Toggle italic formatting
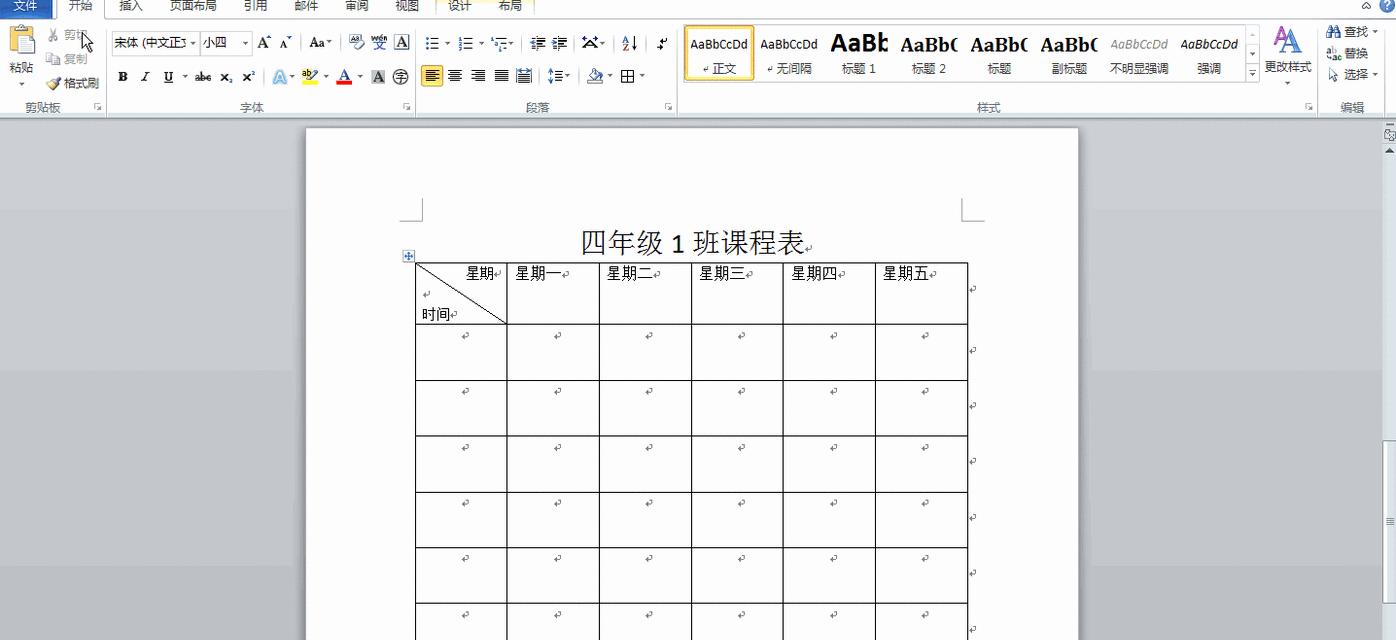 coord(145,77)
